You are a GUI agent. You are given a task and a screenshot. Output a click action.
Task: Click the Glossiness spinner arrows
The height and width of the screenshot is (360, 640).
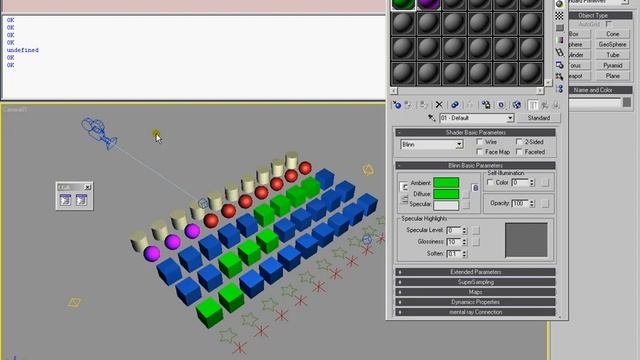(464, 242)
